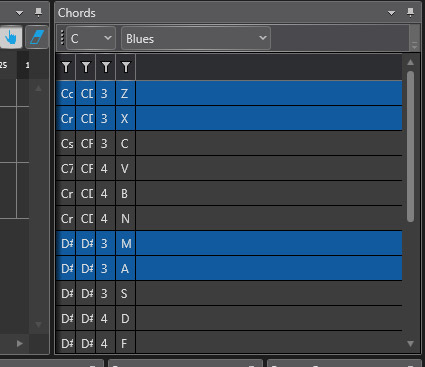Select the chord row with key F
Screen dimensions: 425x367
tap(229, 342)
